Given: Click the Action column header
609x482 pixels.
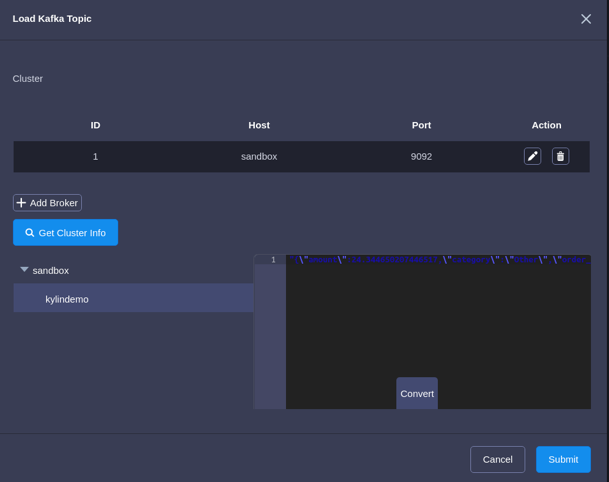Looking at the screenshot, I should [546, 125].
